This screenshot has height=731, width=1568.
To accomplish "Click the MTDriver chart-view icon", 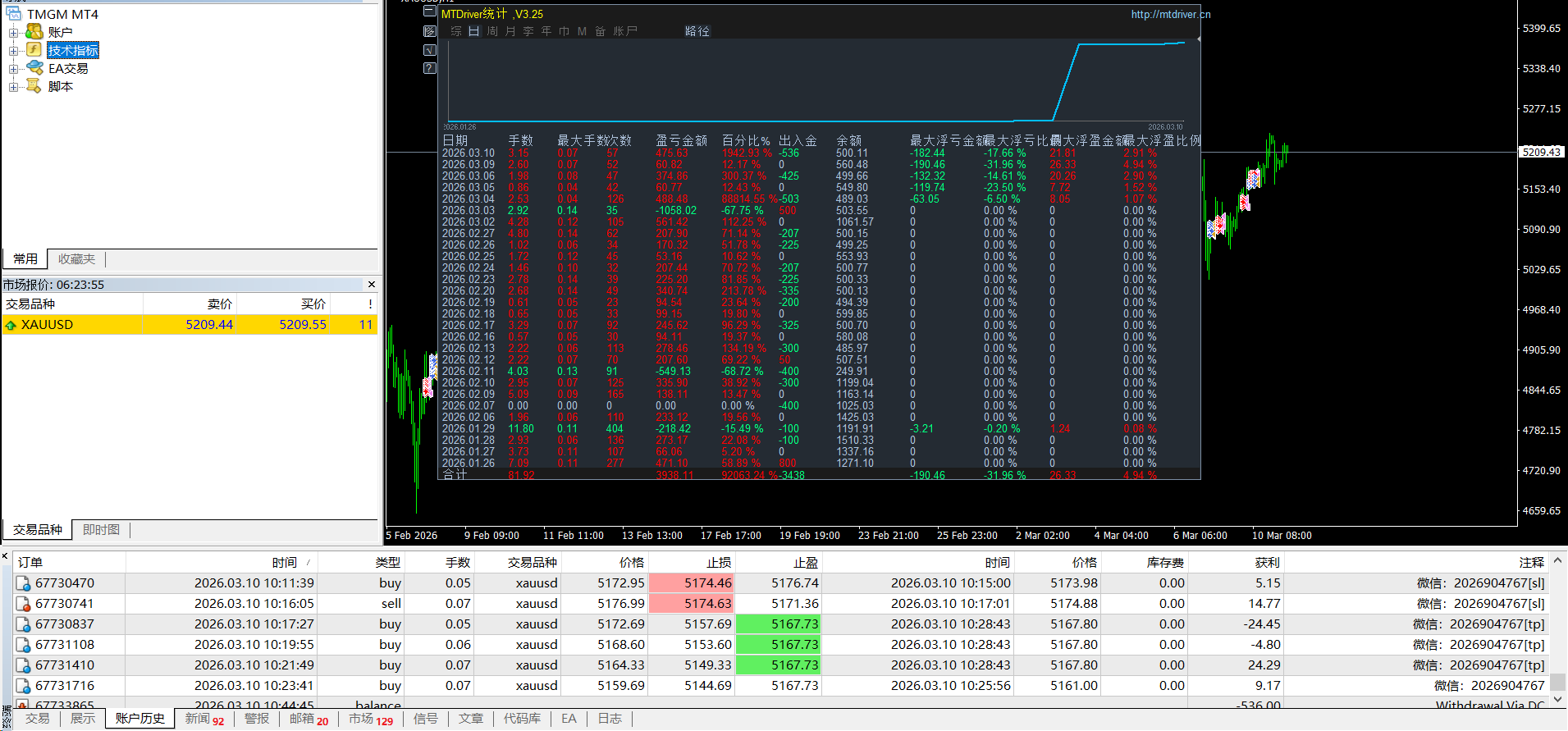I will pyautogui.click(x=430, y=31).
